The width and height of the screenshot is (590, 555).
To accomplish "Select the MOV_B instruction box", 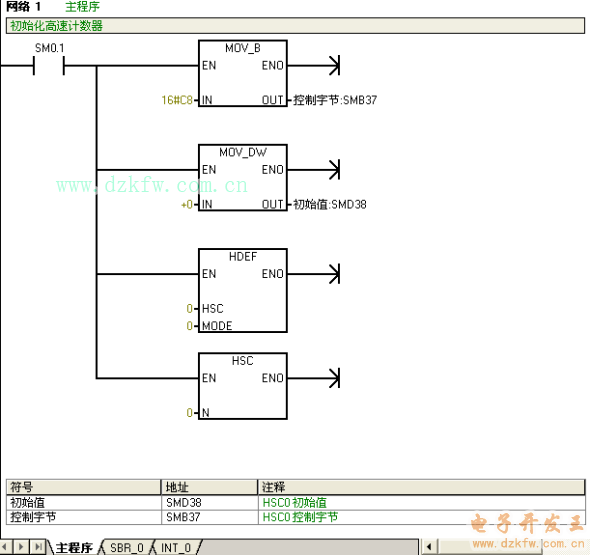I will click(x=243, y=73).
